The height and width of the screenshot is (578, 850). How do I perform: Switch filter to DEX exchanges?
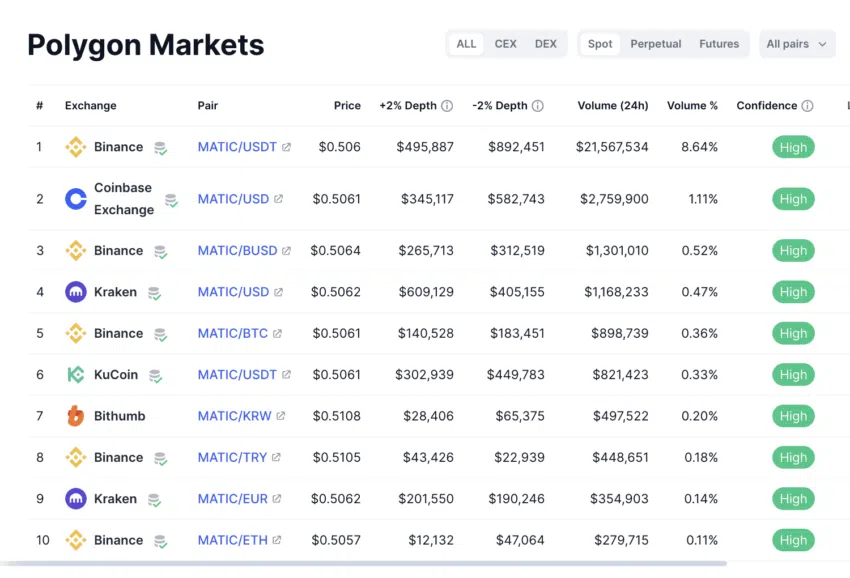pos(546,44)
